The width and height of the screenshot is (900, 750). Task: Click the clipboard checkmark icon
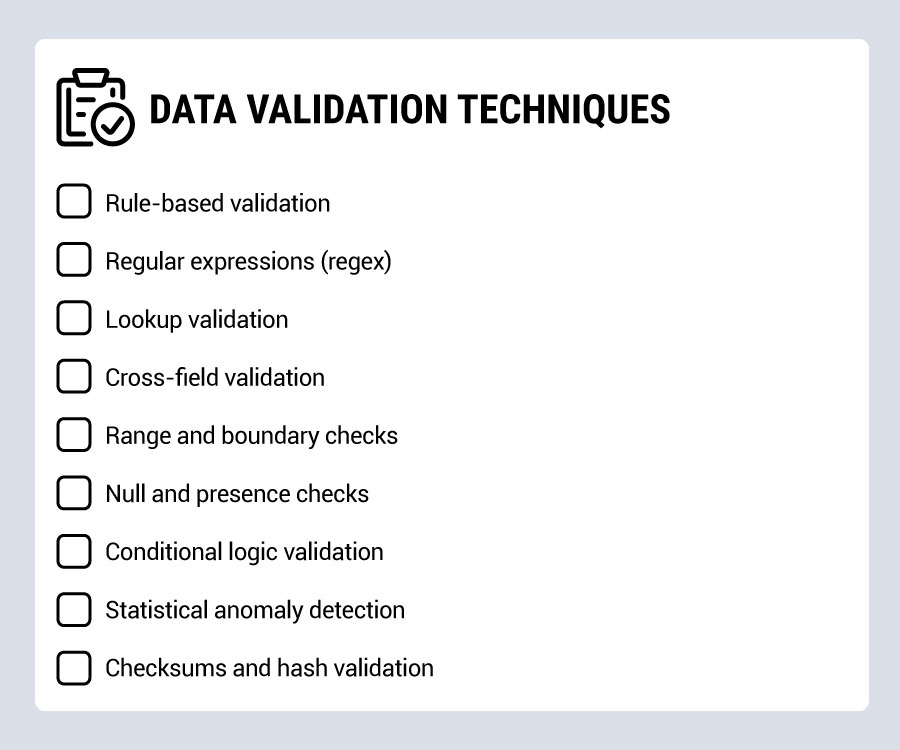(96, 107)
